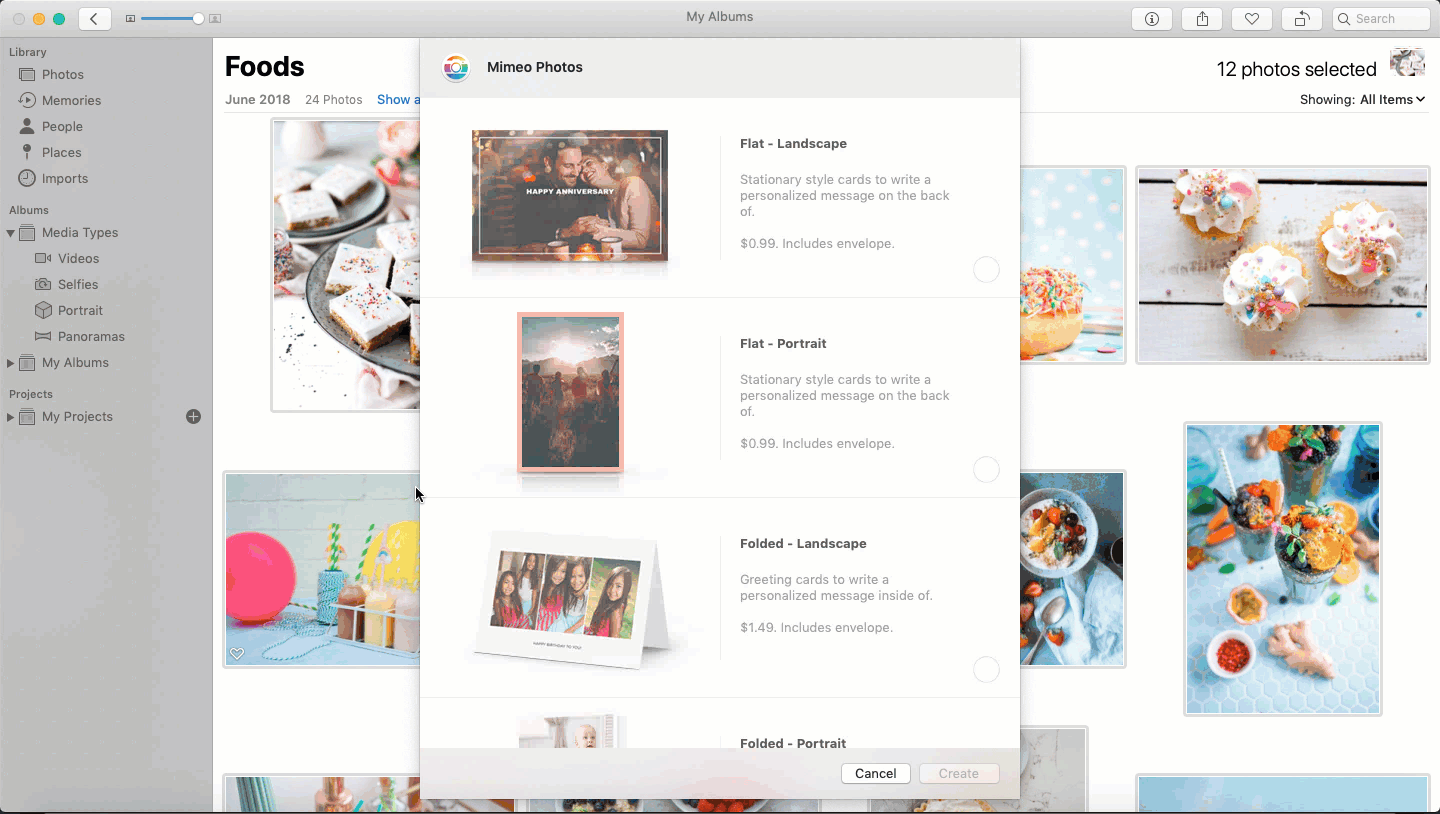Click the Flat - Portrait card preview
Screen dimensions: 1440x814
pyautogui.click(x=570, y=392)
